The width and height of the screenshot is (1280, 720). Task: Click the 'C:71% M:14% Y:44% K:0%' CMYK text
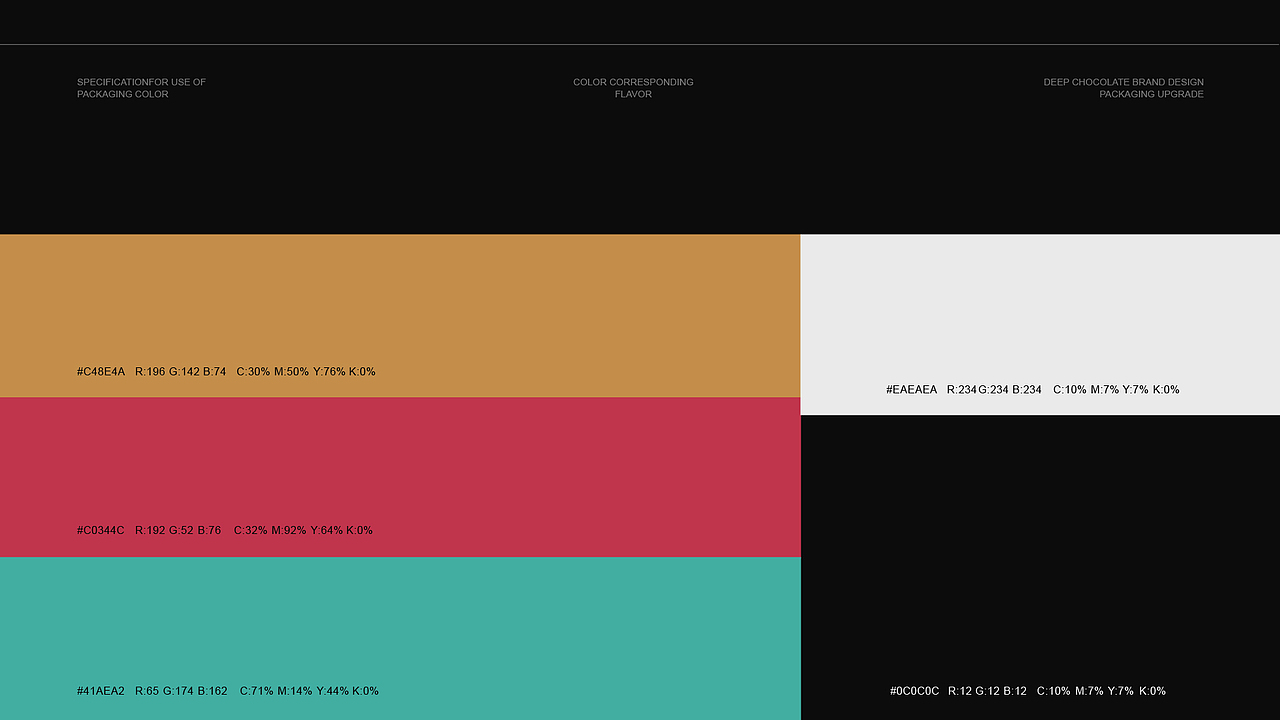tap(309, 691)
